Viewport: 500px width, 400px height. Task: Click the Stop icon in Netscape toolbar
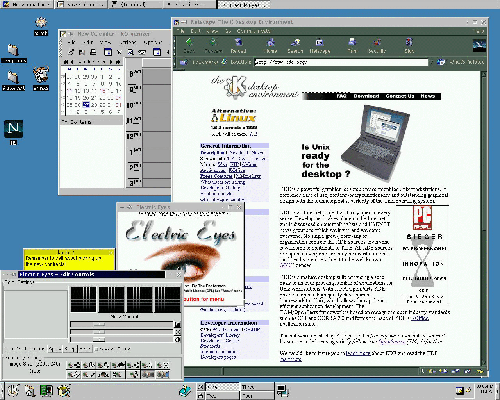coord(409,46)
